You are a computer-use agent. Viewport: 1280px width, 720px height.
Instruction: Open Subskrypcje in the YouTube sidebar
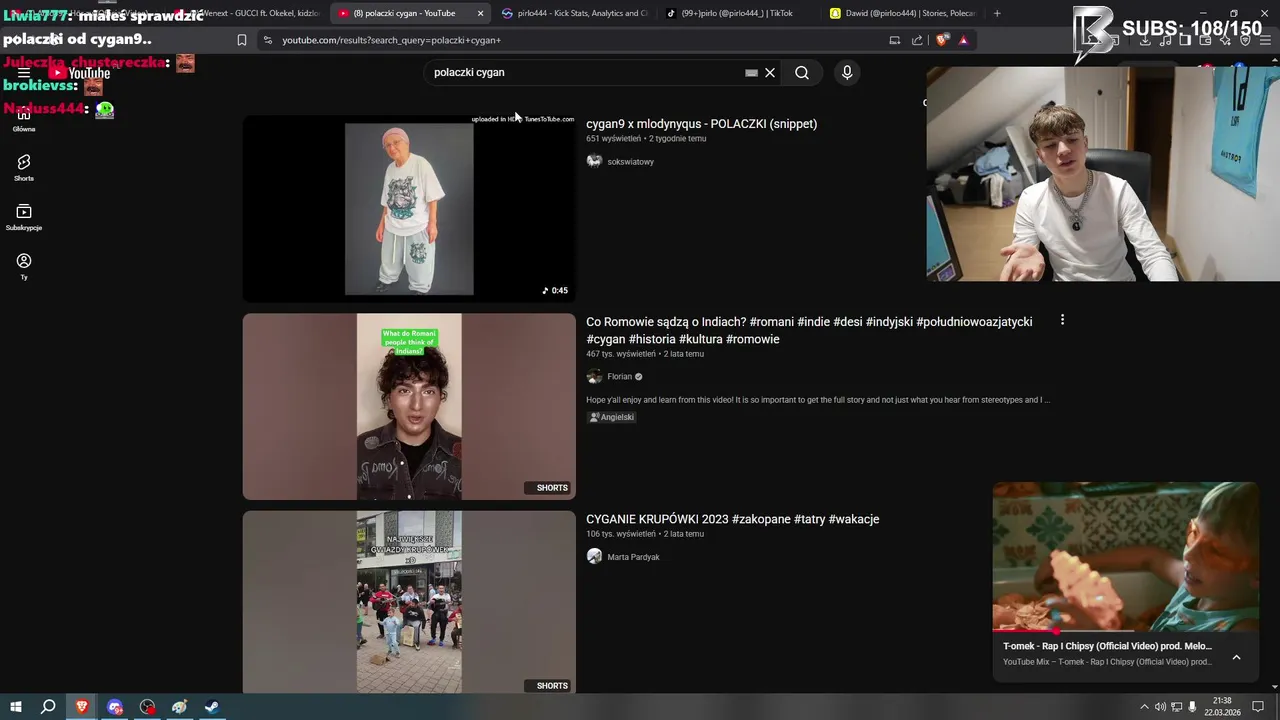(x=24, y=217)
